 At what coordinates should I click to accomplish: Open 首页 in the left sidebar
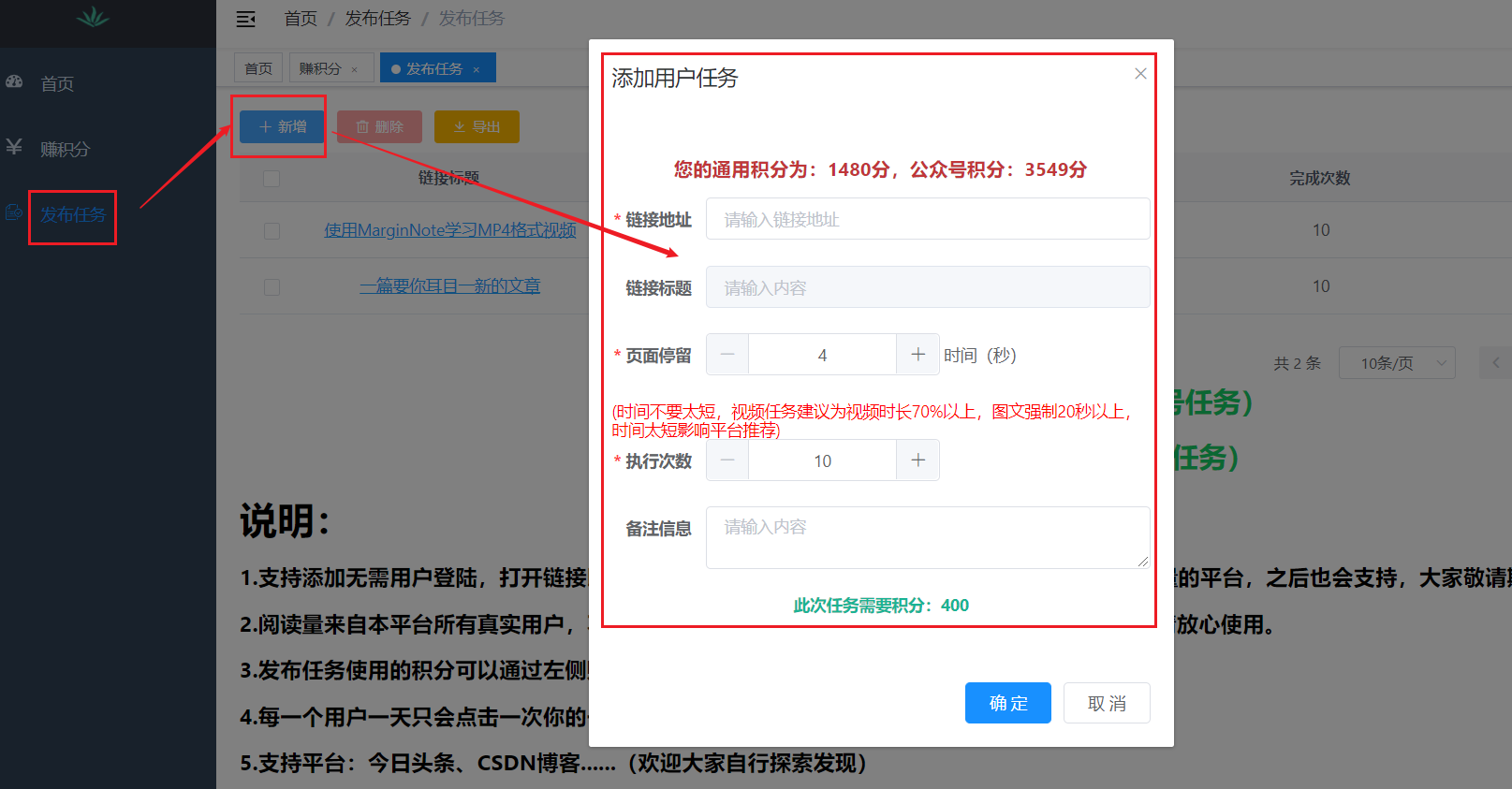coord(57,84)
